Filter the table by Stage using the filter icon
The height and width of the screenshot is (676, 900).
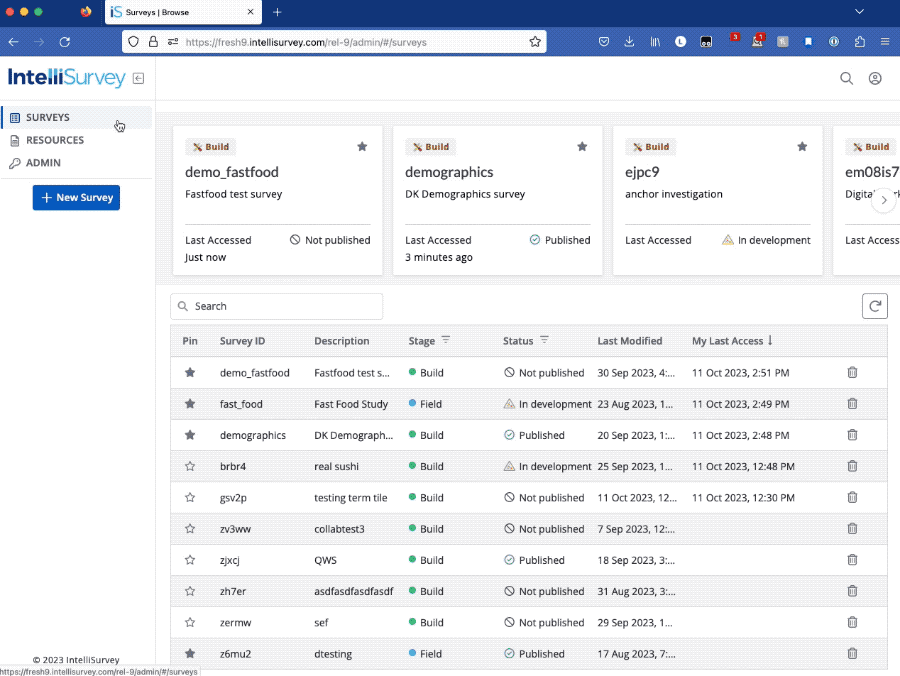pyautogui.click(x=445, y=340)
